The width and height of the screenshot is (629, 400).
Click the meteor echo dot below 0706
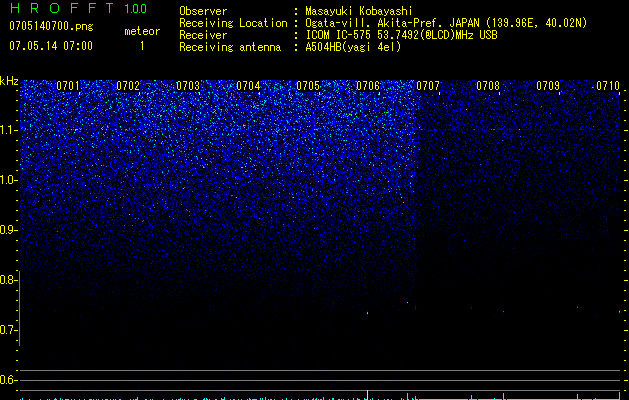coord(367,313)
